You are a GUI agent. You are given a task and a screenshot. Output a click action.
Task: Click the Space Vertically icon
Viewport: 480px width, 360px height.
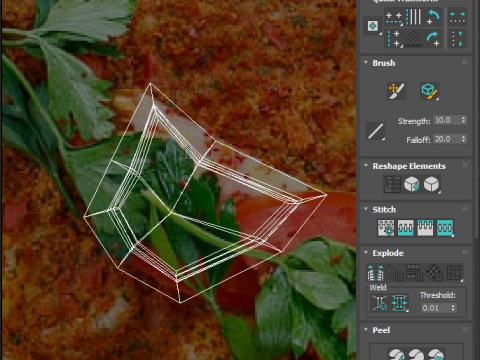pos(457,39)
